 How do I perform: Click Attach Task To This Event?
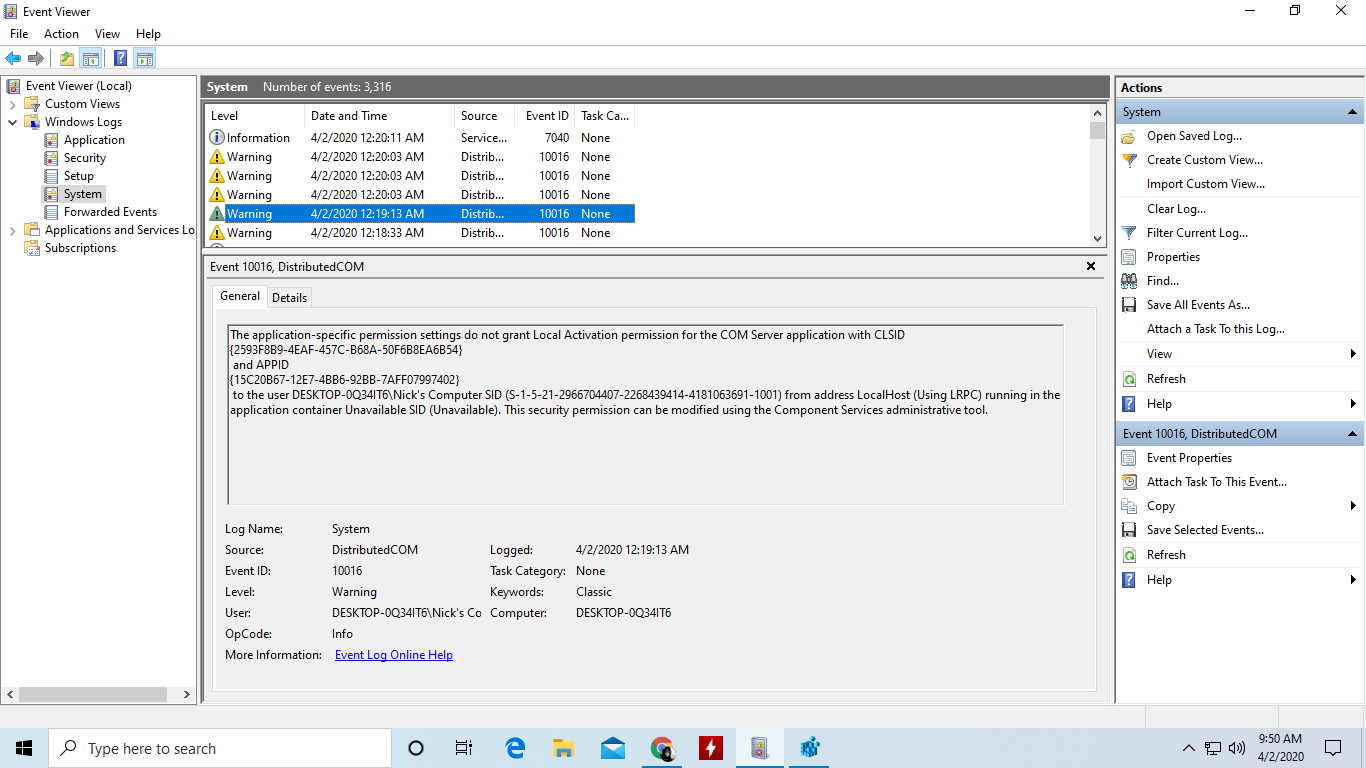1217,482
